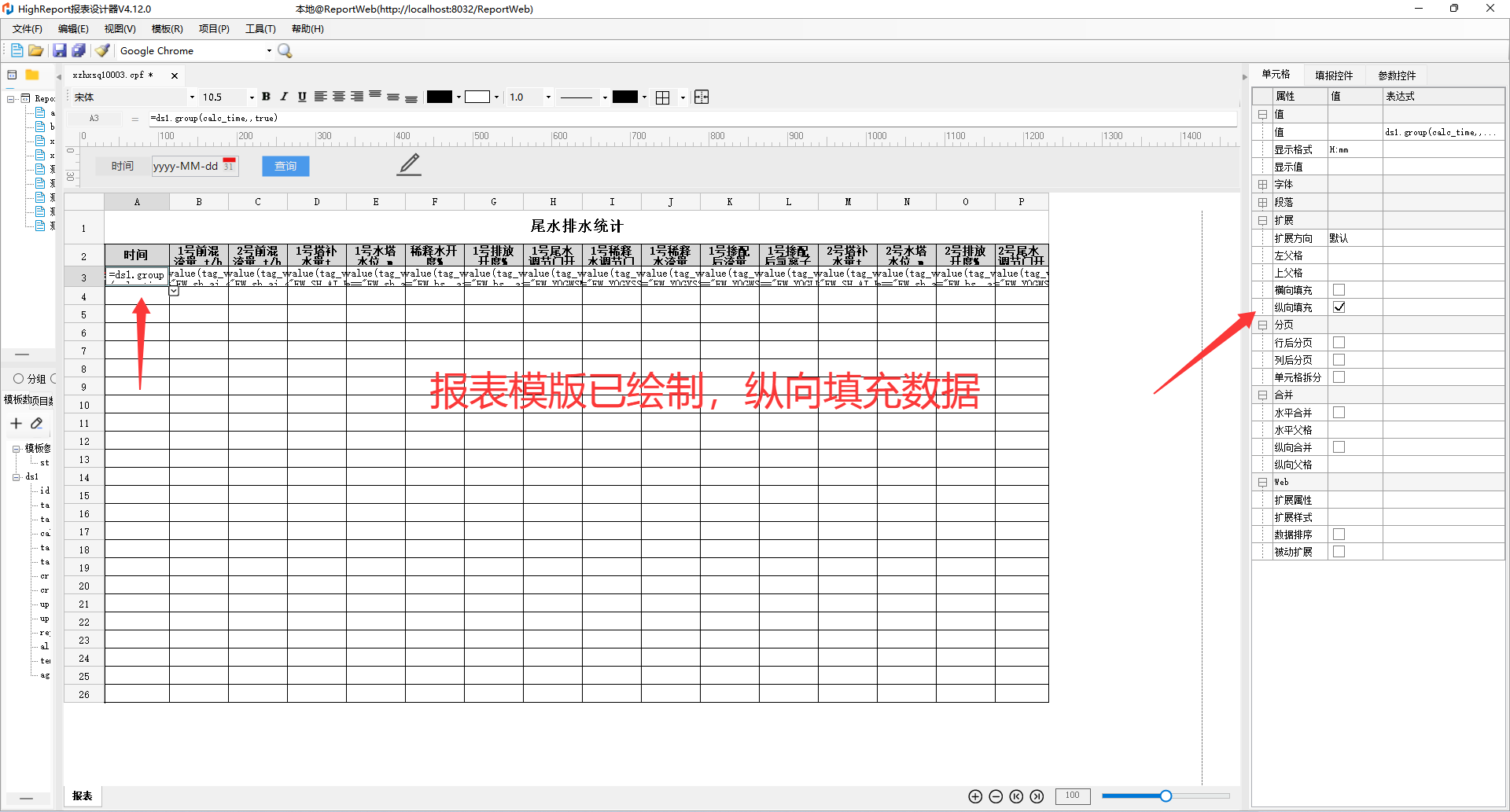Tick the 水平合并 checkbox
The width and height of the screenshot is (1510, 812).
(1339, 413)
